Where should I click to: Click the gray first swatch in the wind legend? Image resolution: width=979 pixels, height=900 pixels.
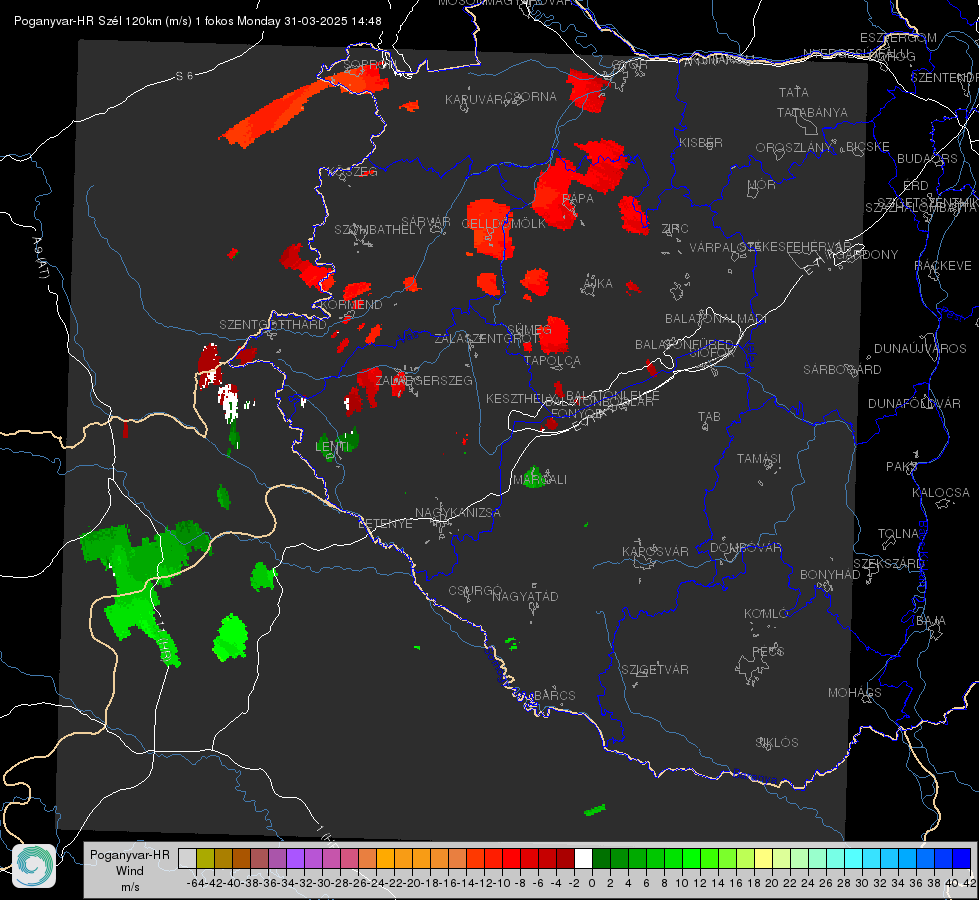coord(187,858)
